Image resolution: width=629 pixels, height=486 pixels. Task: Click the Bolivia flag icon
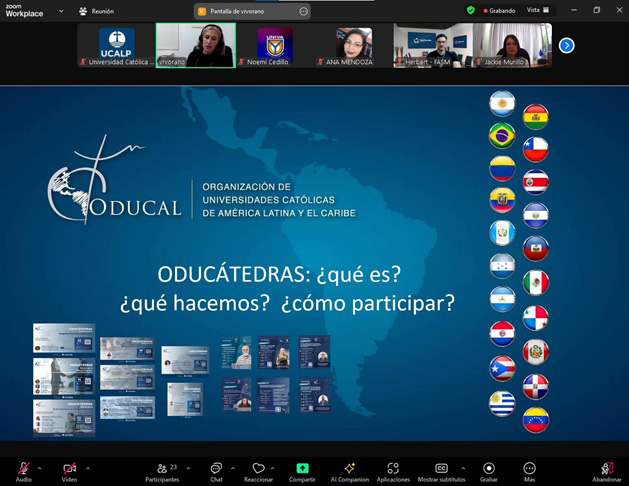(536, 117)
